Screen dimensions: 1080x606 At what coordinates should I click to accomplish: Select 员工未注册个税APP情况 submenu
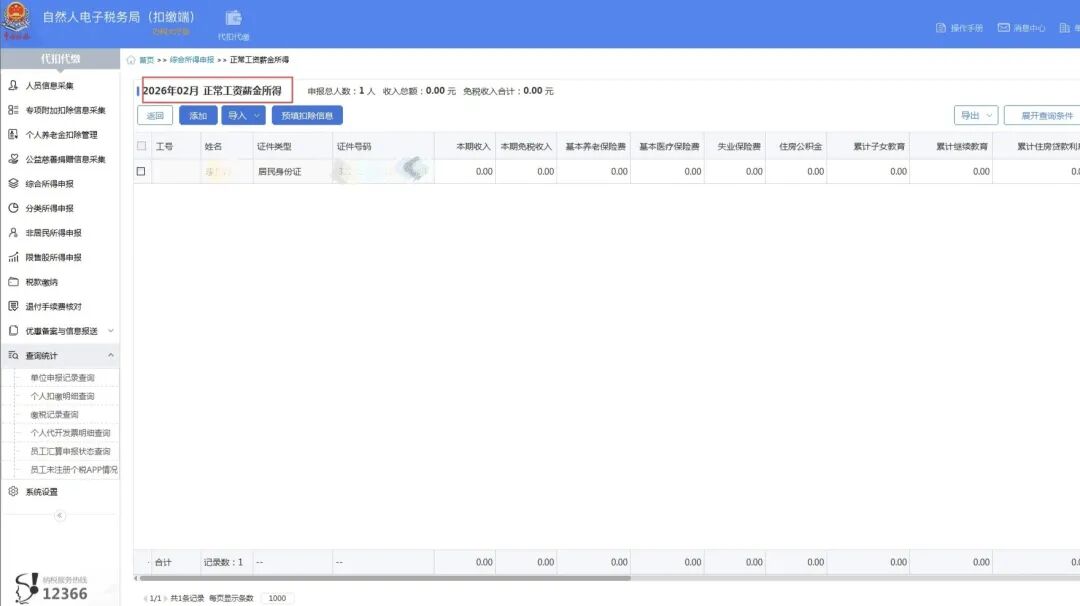tap(74, 470)
